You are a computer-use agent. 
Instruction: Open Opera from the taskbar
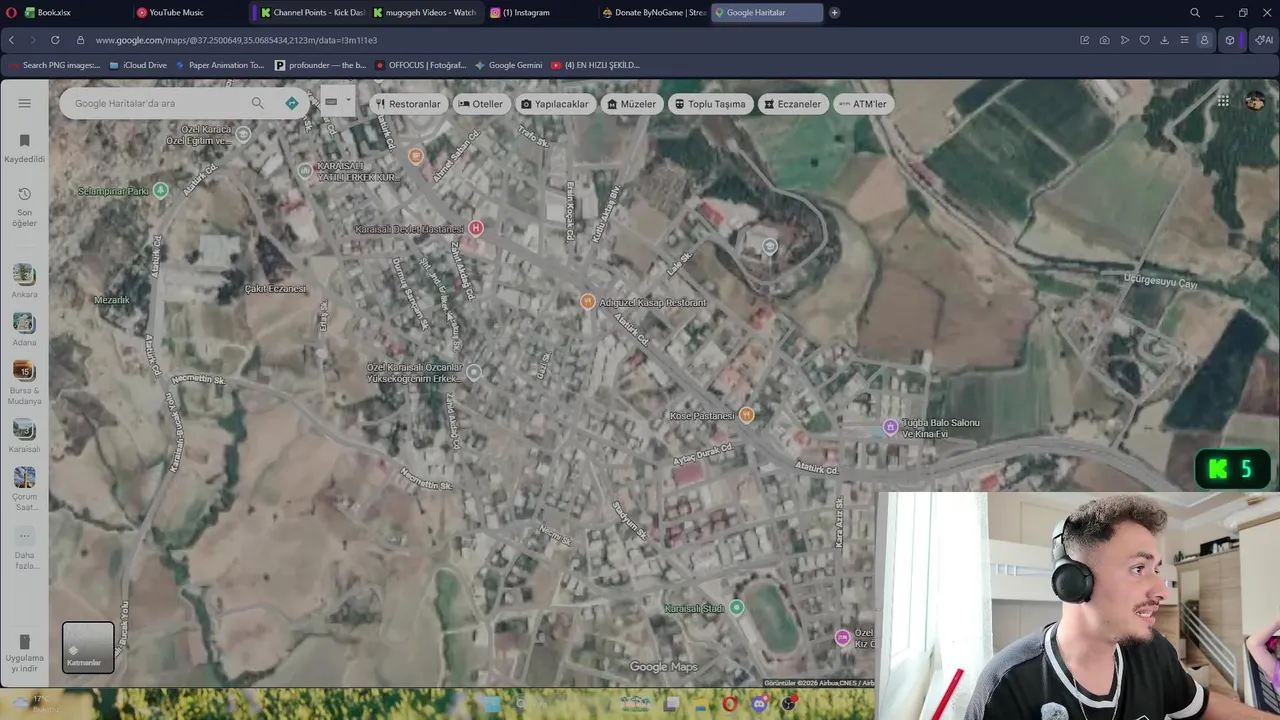(730, 704)
